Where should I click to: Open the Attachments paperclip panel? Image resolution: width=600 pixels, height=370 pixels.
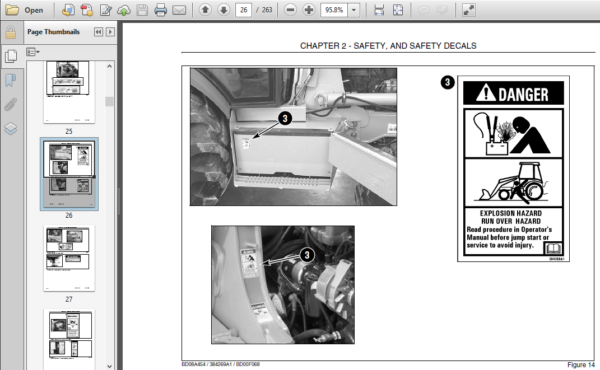[11, 104]
